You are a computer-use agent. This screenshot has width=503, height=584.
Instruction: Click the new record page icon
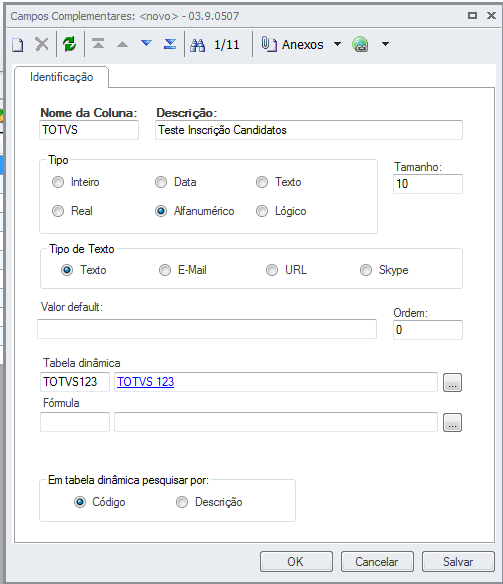tap(17, 45)
